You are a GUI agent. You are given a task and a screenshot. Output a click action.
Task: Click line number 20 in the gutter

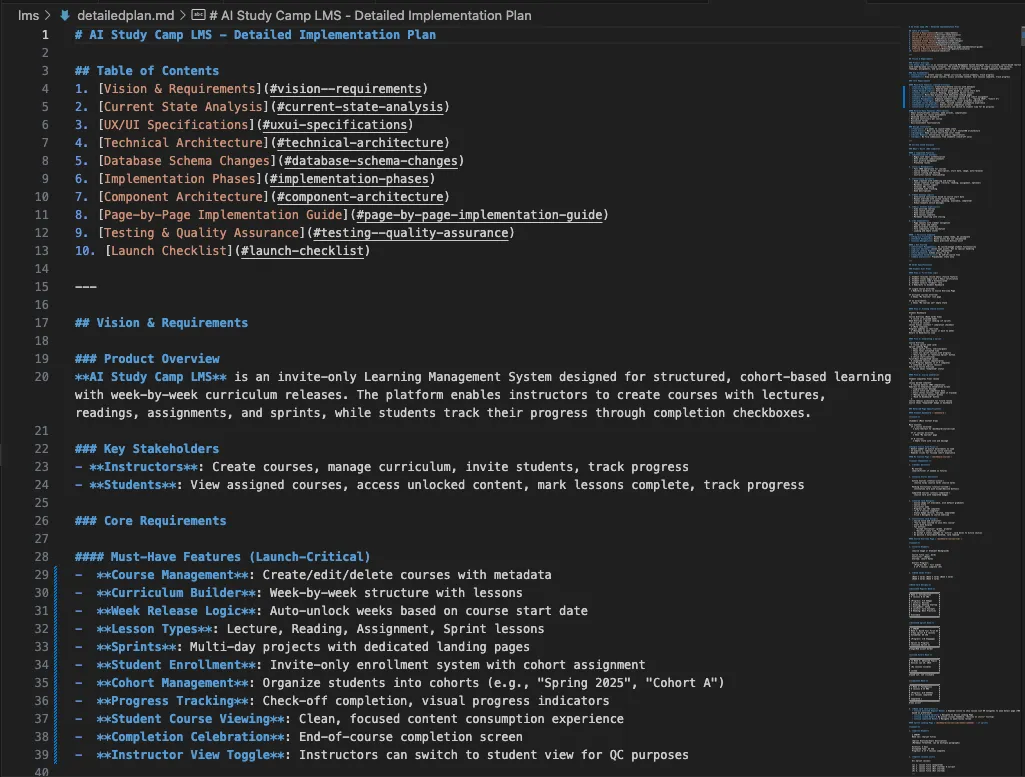tap(41, 377)
